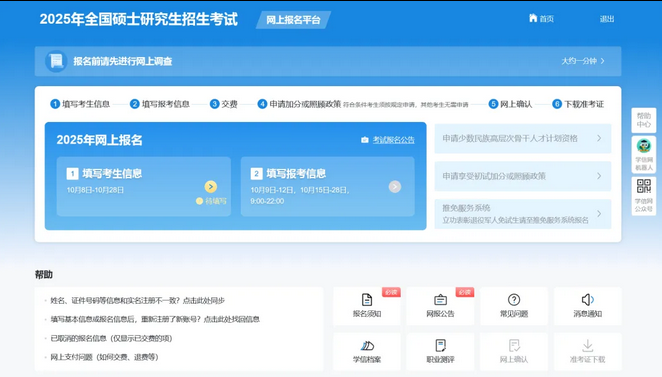Select step 6 下载准考证
Screen dimensions: 662x377
pos(578,104)
